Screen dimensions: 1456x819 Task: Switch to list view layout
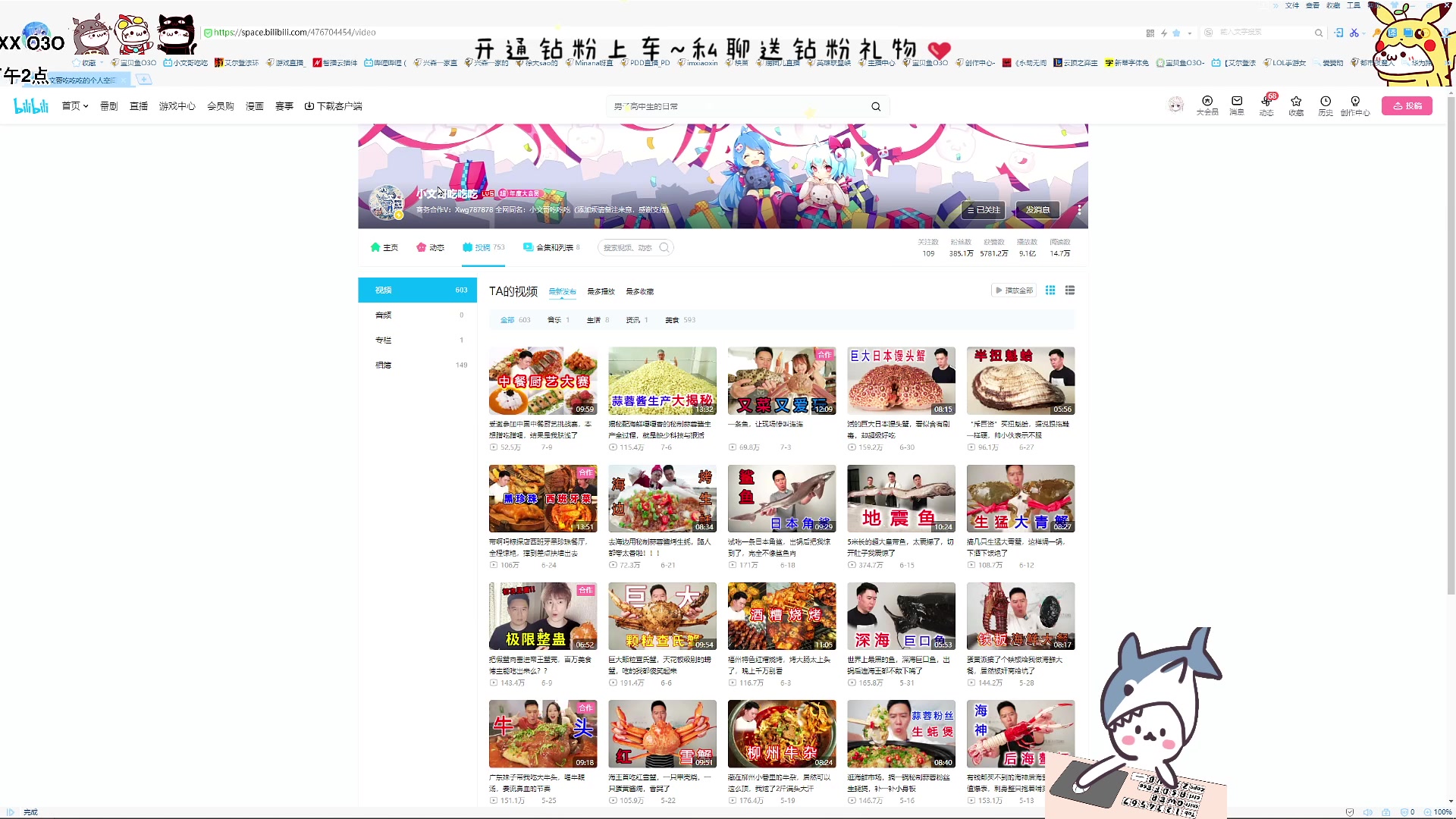pos(1069,290)
